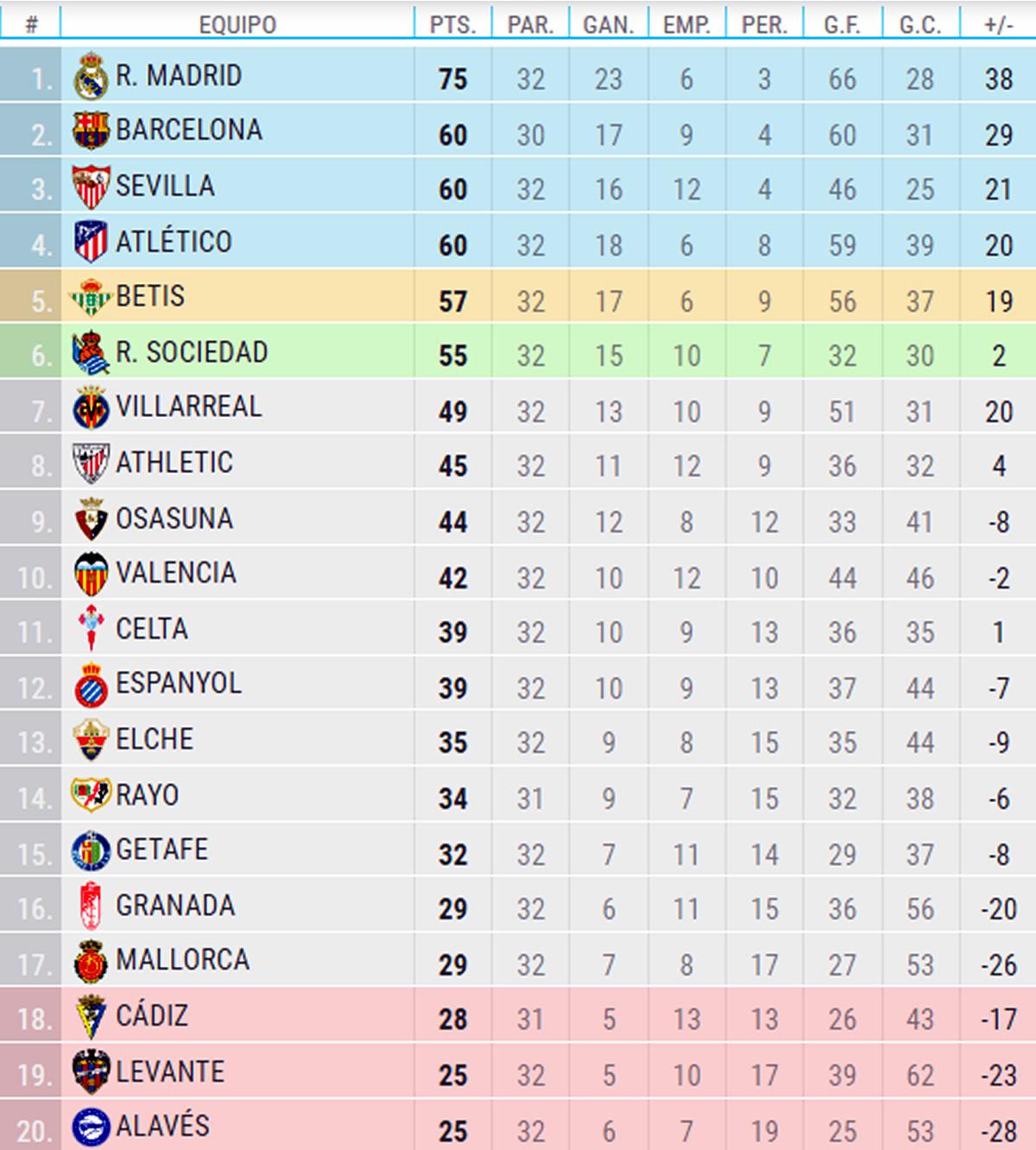The height and width of the screenshot is (1150, 1036).
Task: Click the Betis crest icon
Action: [91, 297]
